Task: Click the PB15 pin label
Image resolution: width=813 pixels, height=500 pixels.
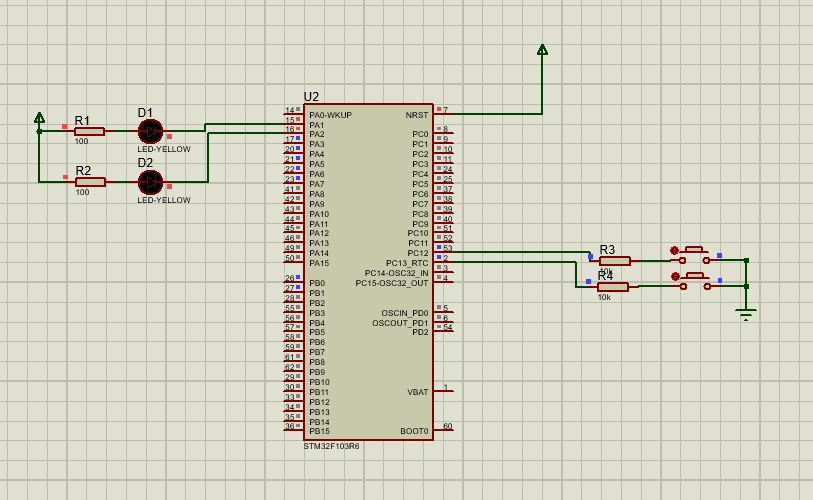Action: coord(319,432)
